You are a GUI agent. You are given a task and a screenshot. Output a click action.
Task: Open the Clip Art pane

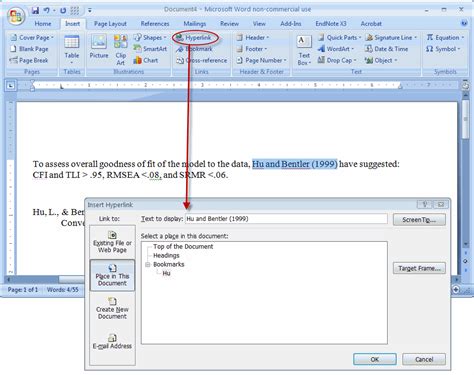click(121, 49)
